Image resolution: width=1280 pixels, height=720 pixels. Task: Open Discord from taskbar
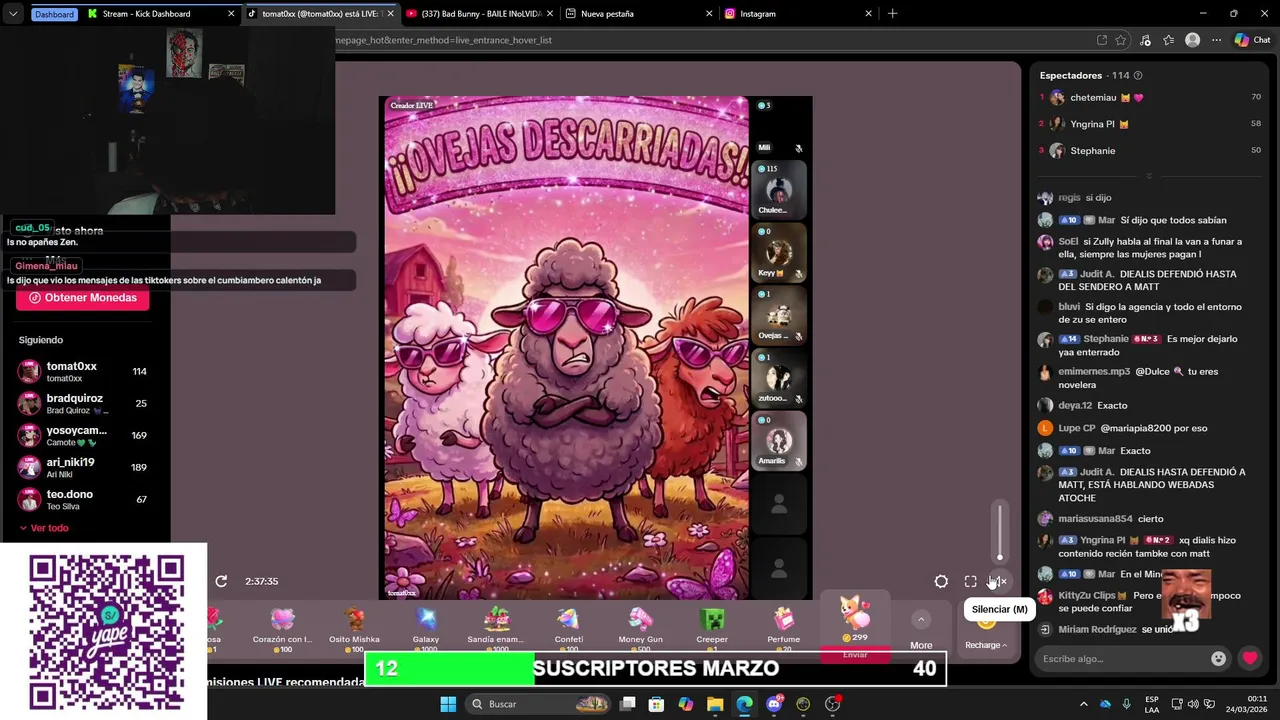(x=774, y=704)
